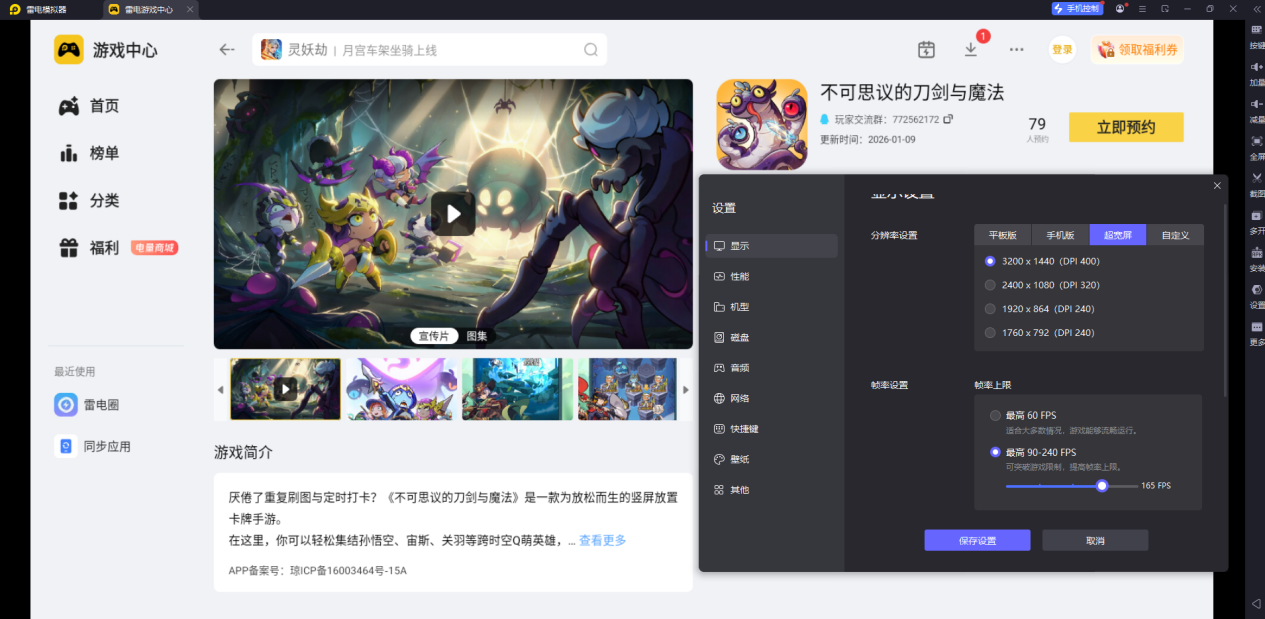Open 其他 settings category
The image size is (1265, 619).
coord(772,490)
